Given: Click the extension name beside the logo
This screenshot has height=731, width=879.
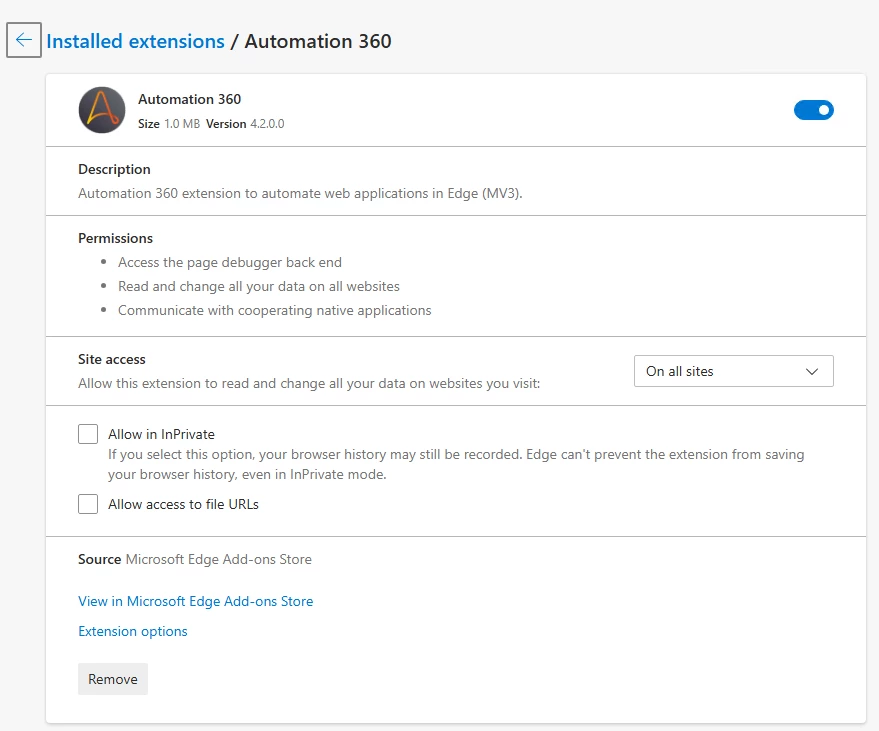Looking at the screenshot, I should 189,99.
